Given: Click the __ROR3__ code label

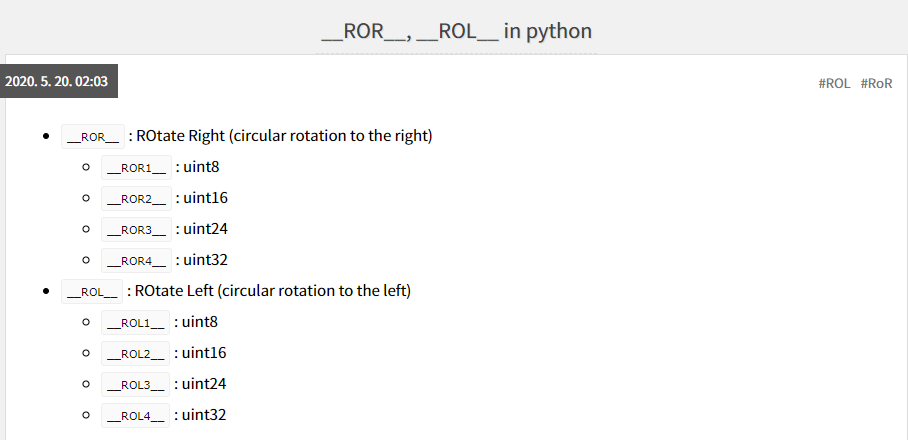Looking at the screenshot, I should point(136,229).
